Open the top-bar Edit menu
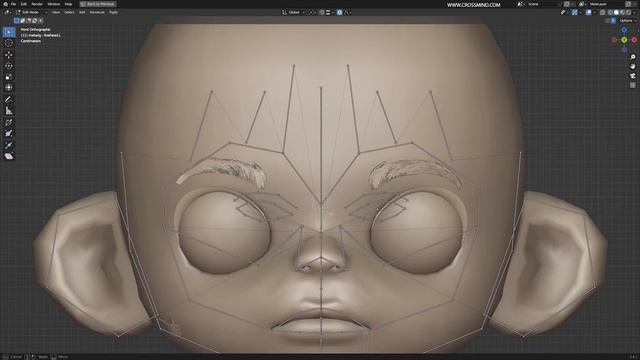The width and height of the screenshot is (640, 360). [x=24, y=4]
